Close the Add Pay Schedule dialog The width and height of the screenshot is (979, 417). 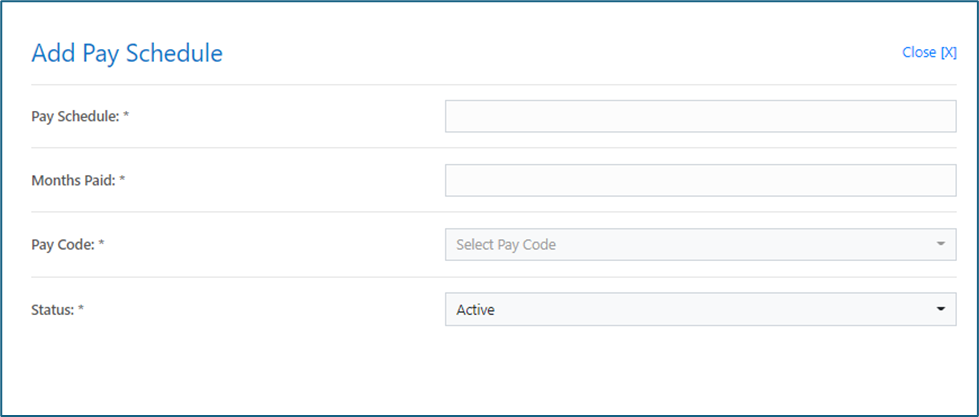[929, 52]
